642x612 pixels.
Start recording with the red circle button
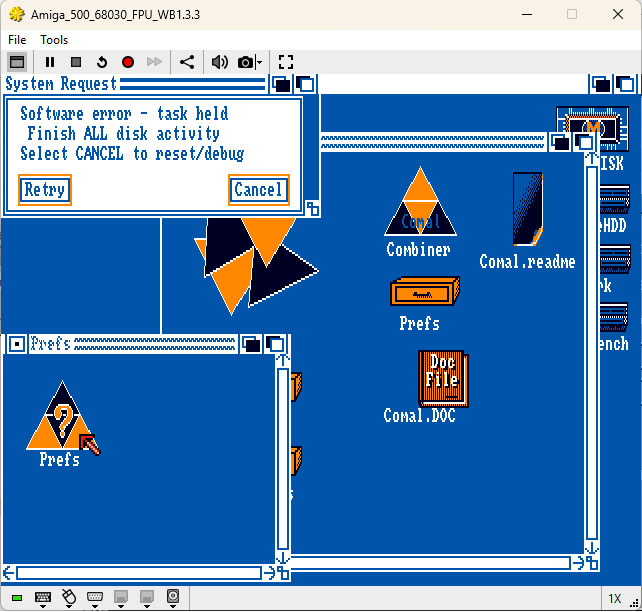(x=128, y=62)
